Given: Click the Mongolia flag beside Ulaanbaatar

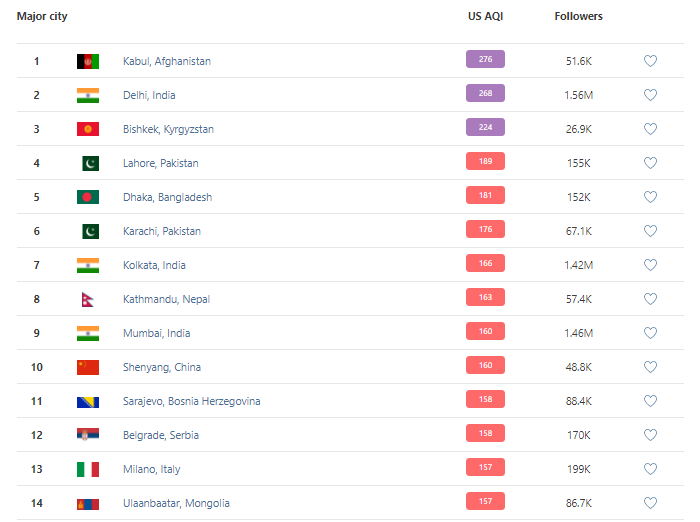Looking at the screenshot, I should [x=88, y=503].
